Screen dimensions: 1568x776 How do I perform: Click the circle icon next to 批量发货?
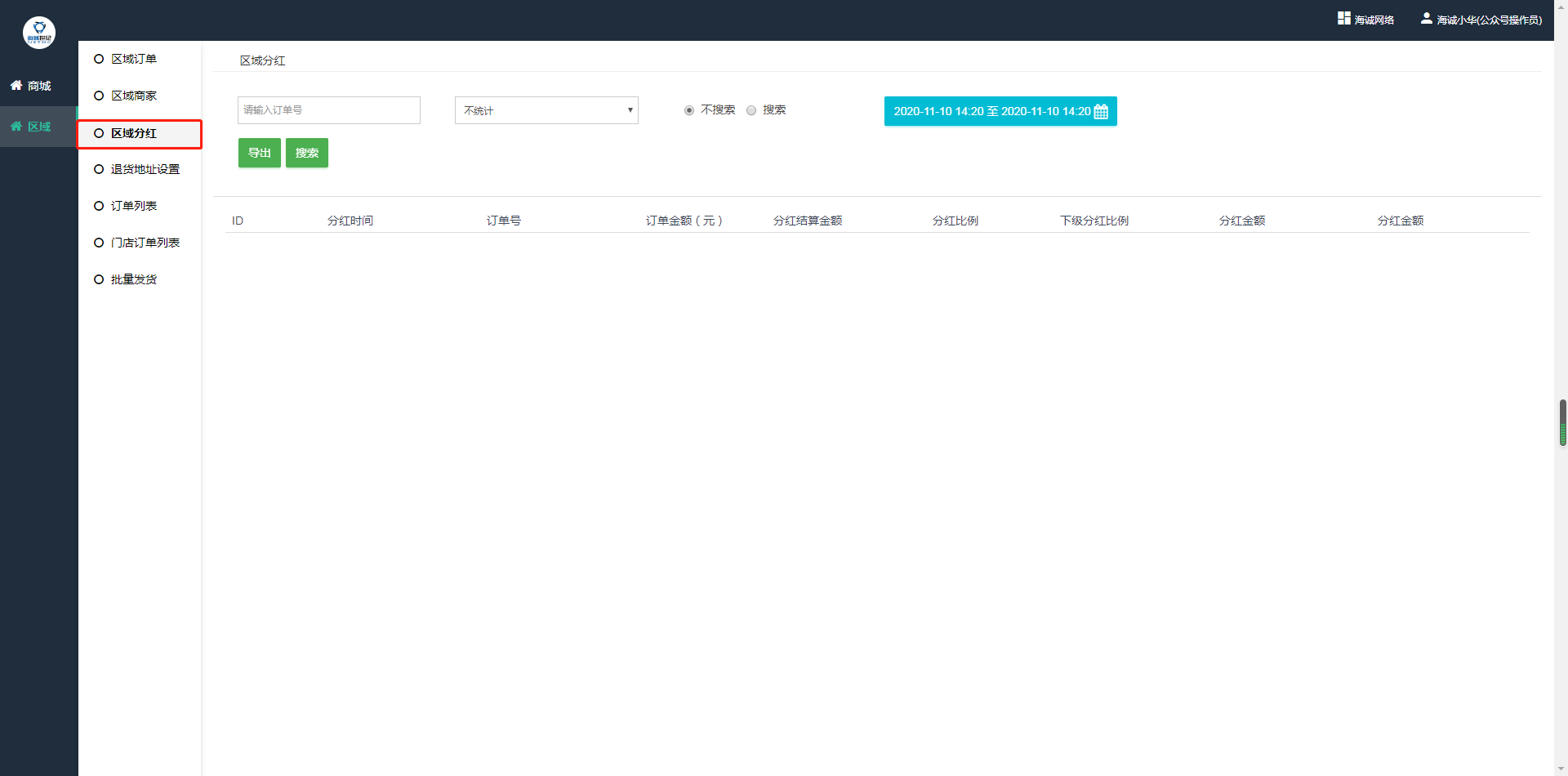point(99,279)
